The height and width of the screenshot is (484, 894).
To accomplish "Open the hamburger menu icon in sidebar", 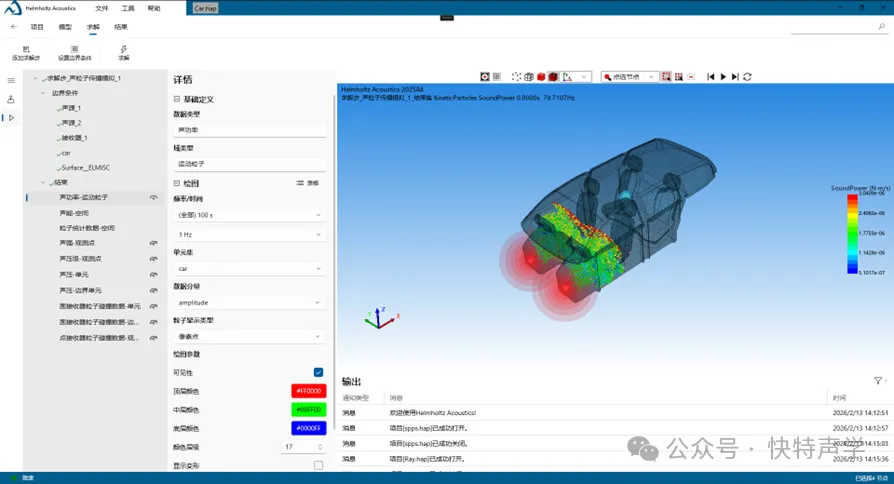I will pyautogui.click(x=11, y=80).
